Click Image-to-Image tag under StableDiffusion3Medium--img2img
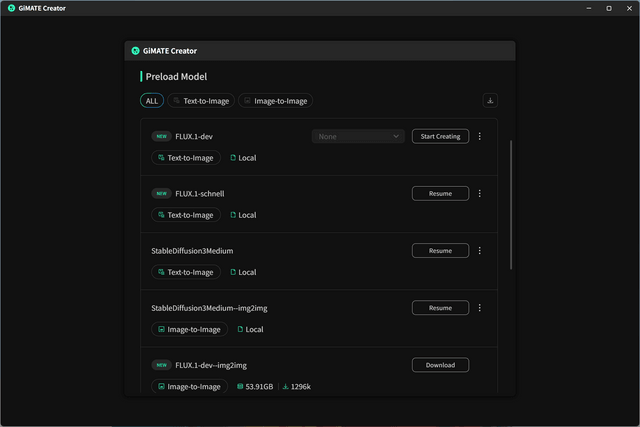640x427 pixels. [x=189, y=329]
